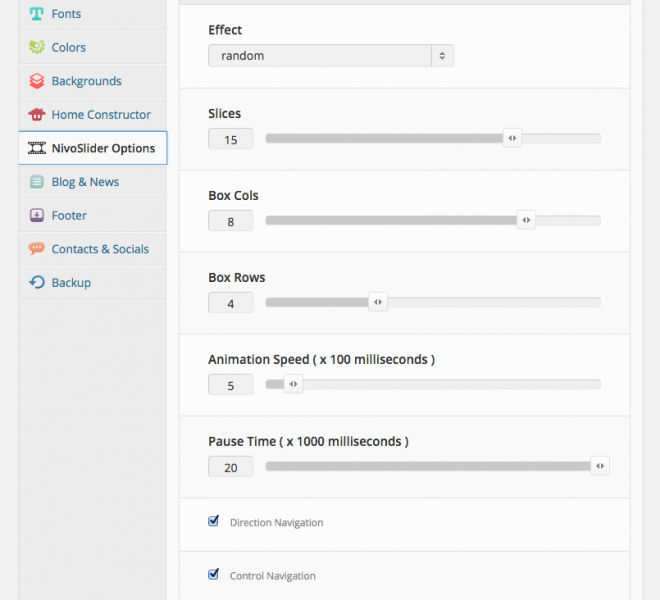Screen dimensions: 660x600
Task: Uncheck the Direction Navigation checkbox
Action: point(213,521)
